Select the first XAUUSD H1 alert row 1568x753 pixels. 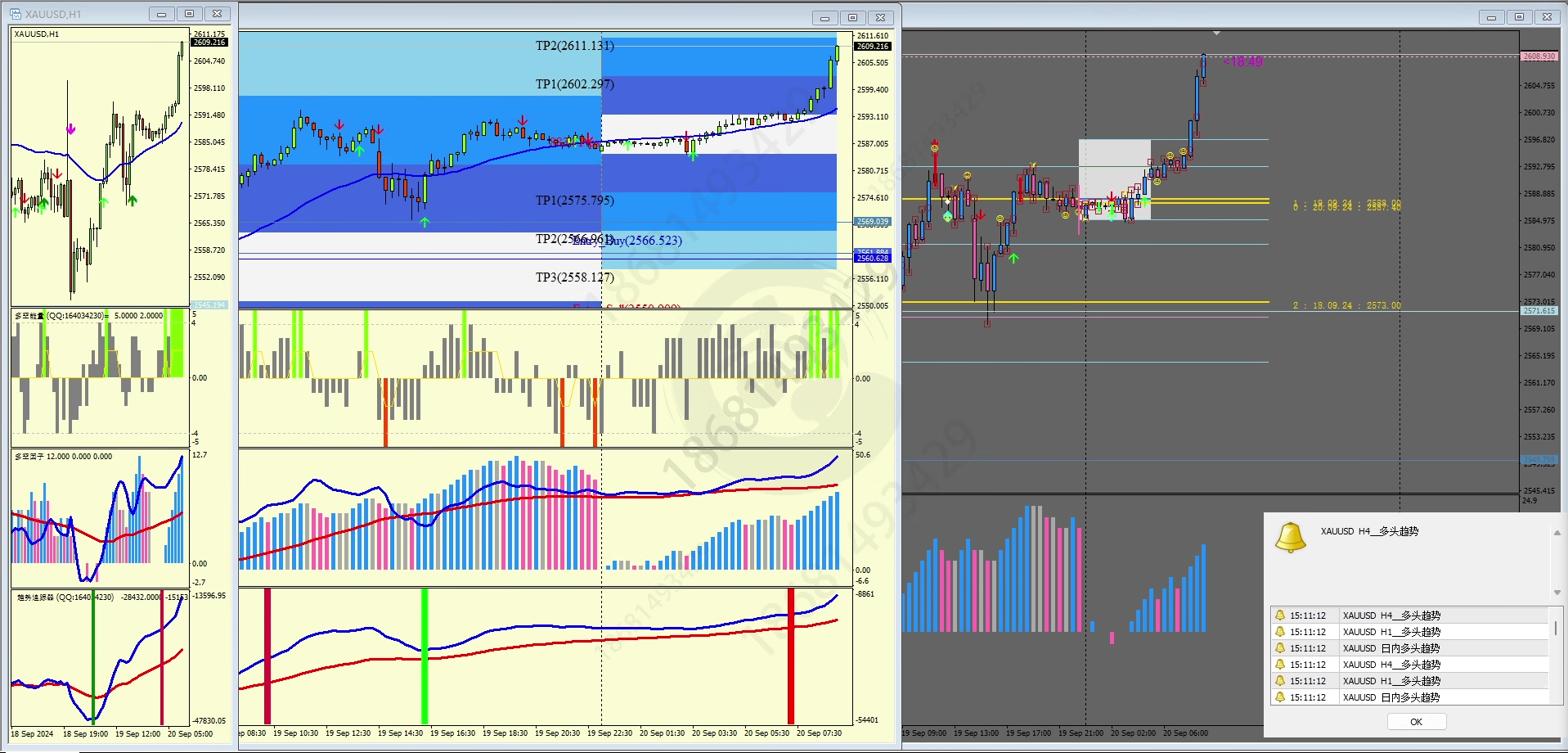pyautogui.click(x=1409, y=632)
